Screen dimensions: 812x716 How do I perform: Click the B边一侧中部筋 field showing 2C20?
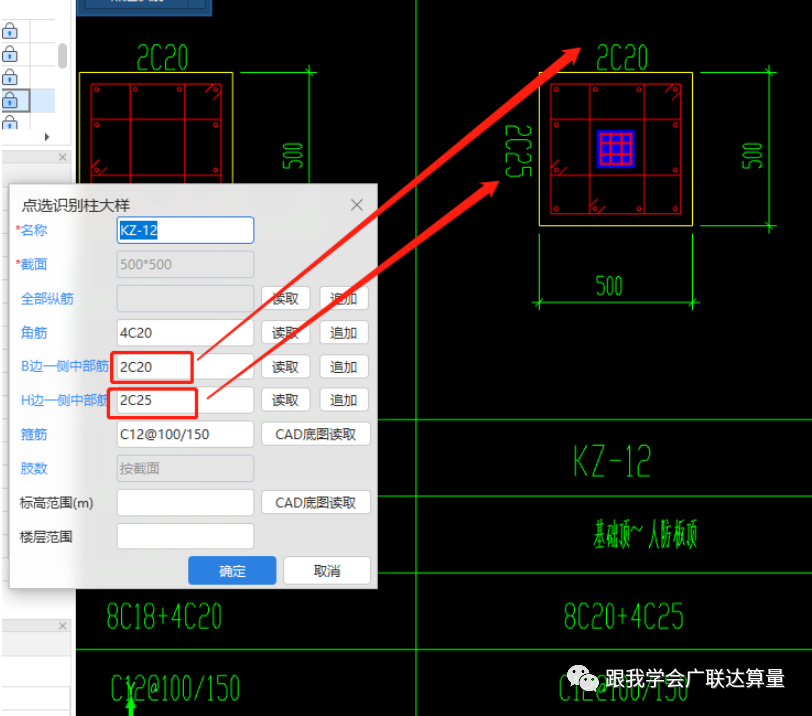pyautogui.click(x=185, y=367)
